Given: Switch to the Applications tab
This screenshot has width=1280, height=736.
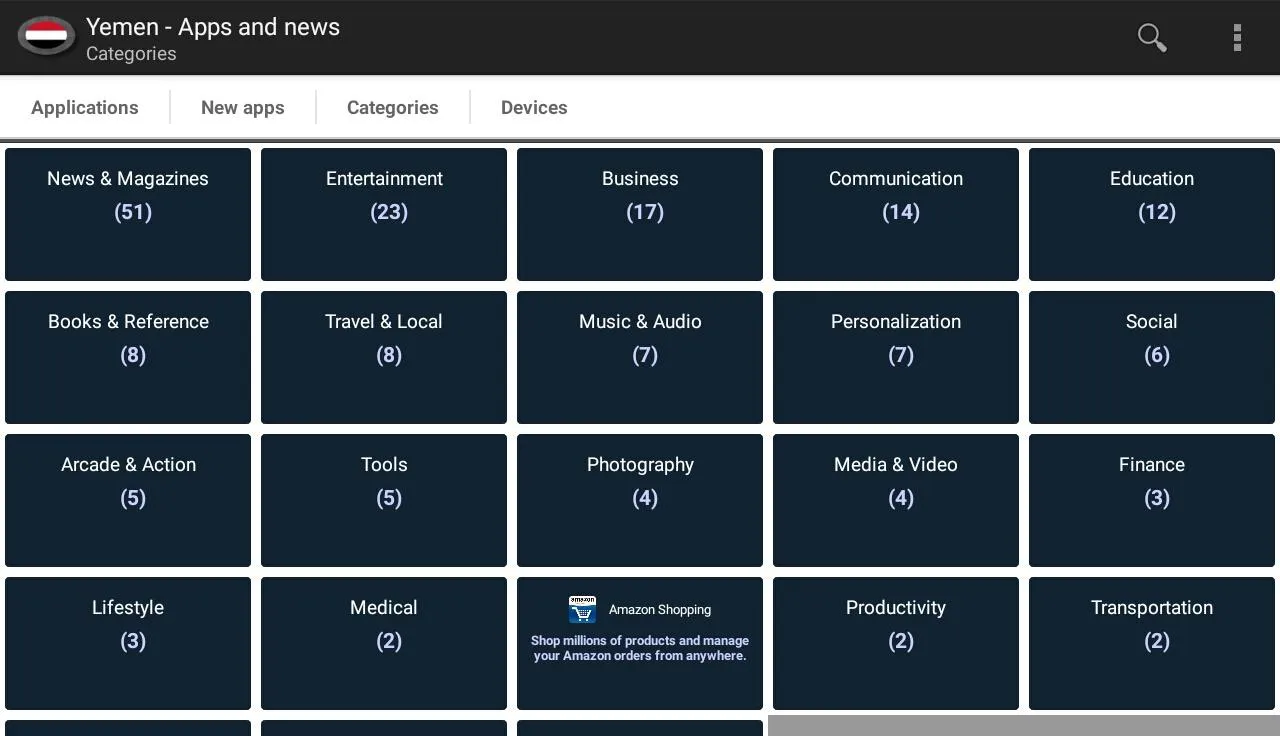Looking at the screenshot, I should coord(85,107).
